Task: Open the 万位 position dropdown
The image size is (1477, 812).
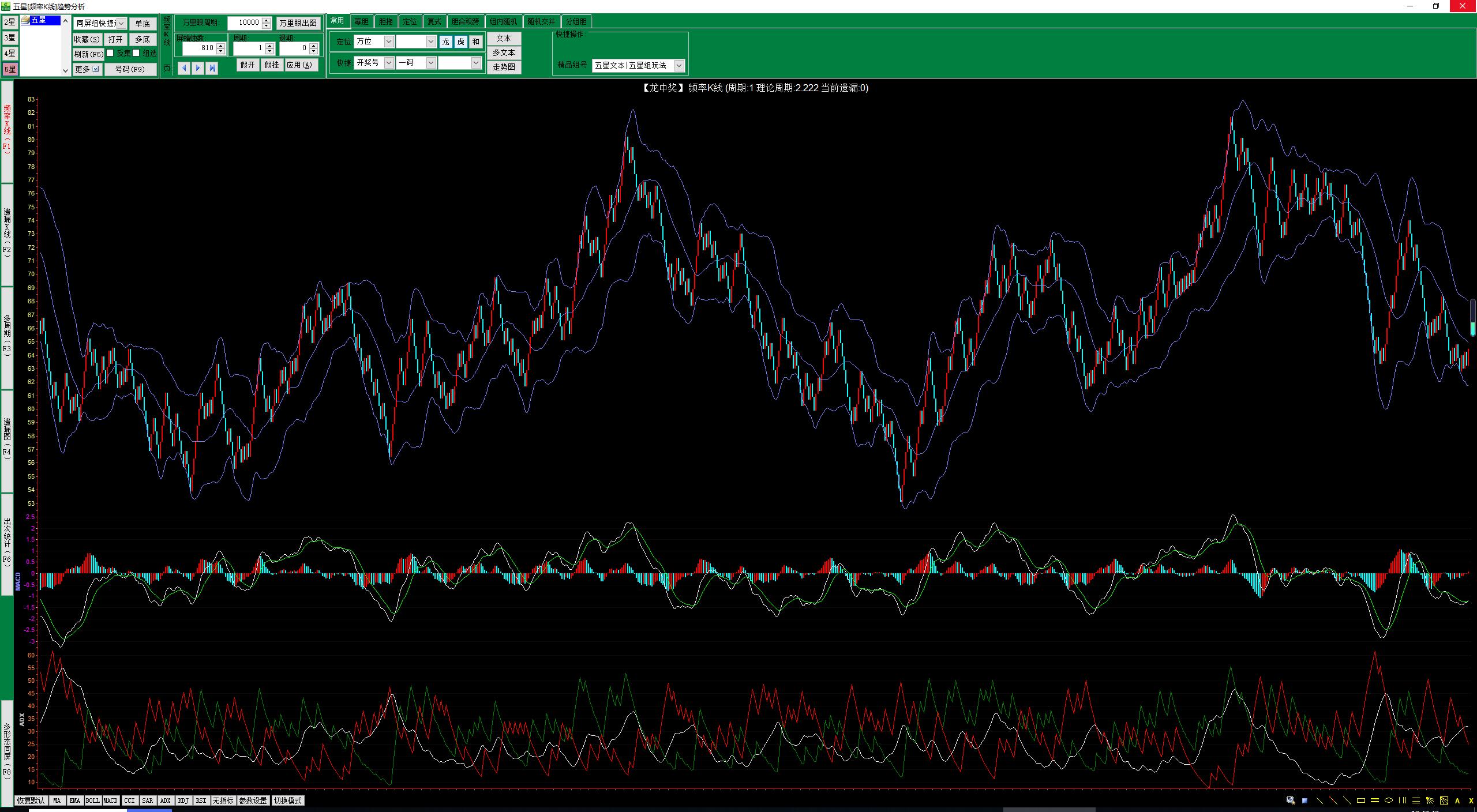Action: coord(389,42)
